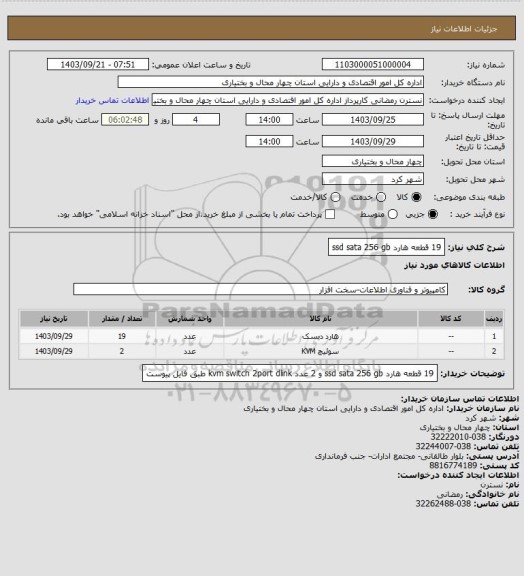
Task: Click the نام کالا column header
Action: point(320,318)
